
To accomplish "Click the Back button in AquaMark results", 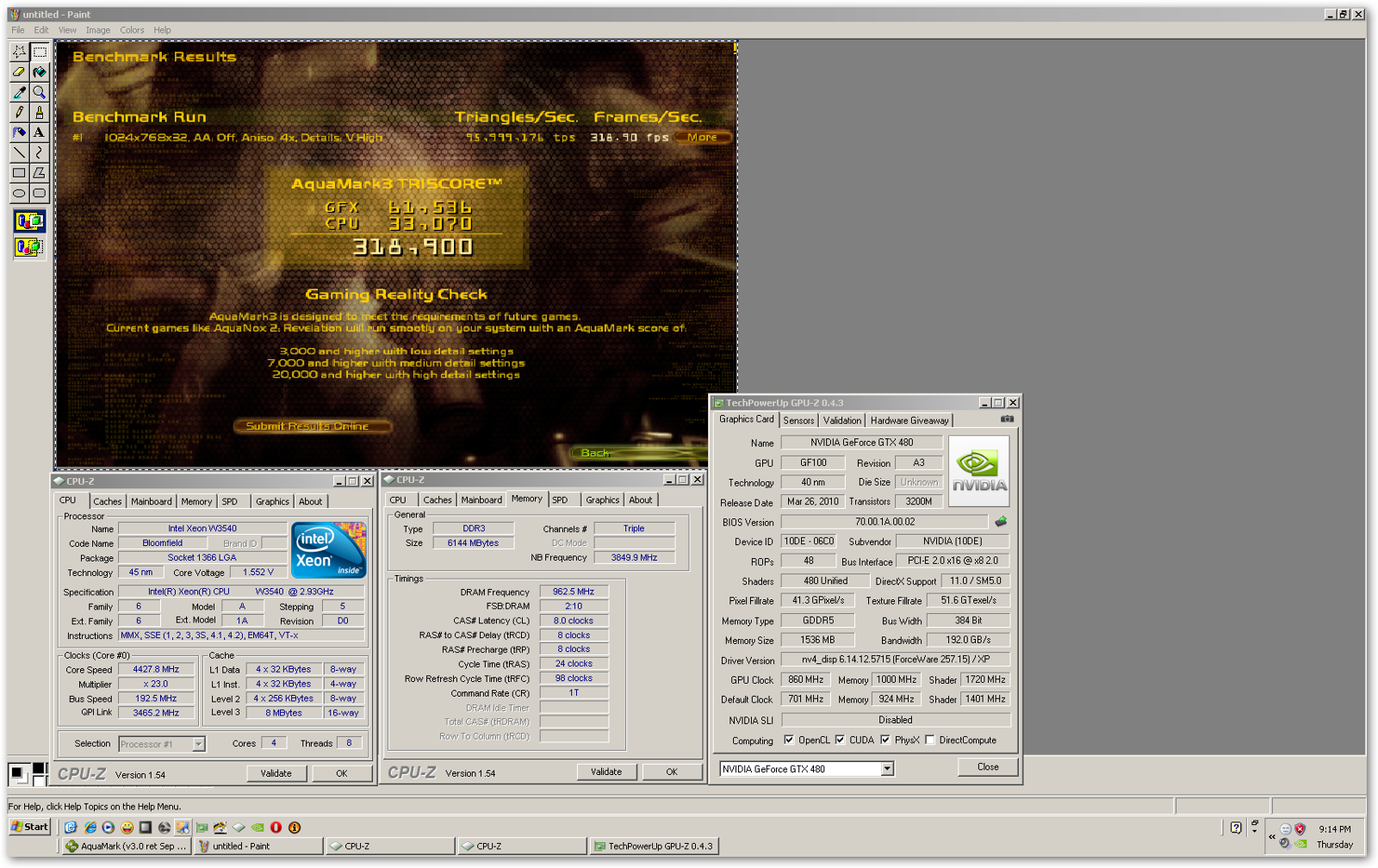I will coord(596,452).
